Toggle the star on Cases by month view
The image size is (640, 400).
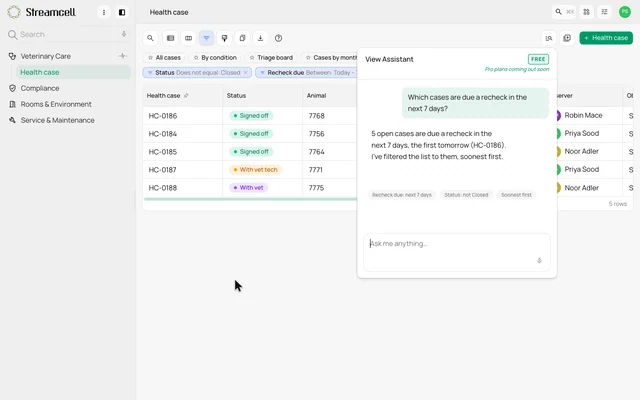point(308,58)
